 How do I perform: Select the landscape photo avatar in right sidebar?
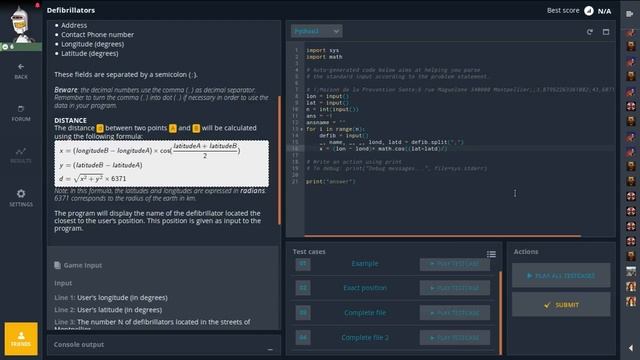point(631,271)
